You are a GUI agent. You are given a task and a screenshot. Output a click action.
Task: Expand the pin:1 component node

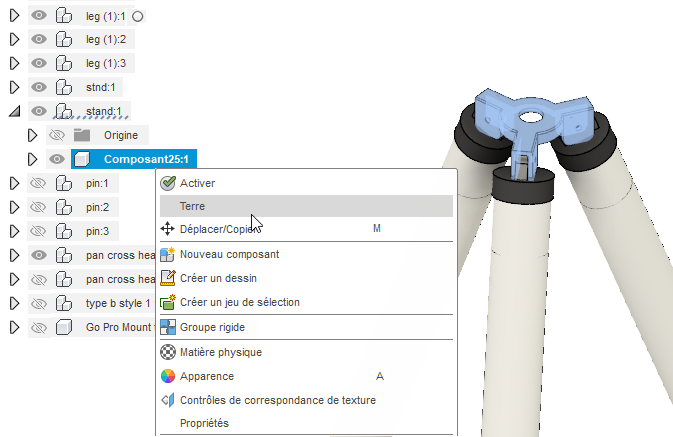click(14, 184)
